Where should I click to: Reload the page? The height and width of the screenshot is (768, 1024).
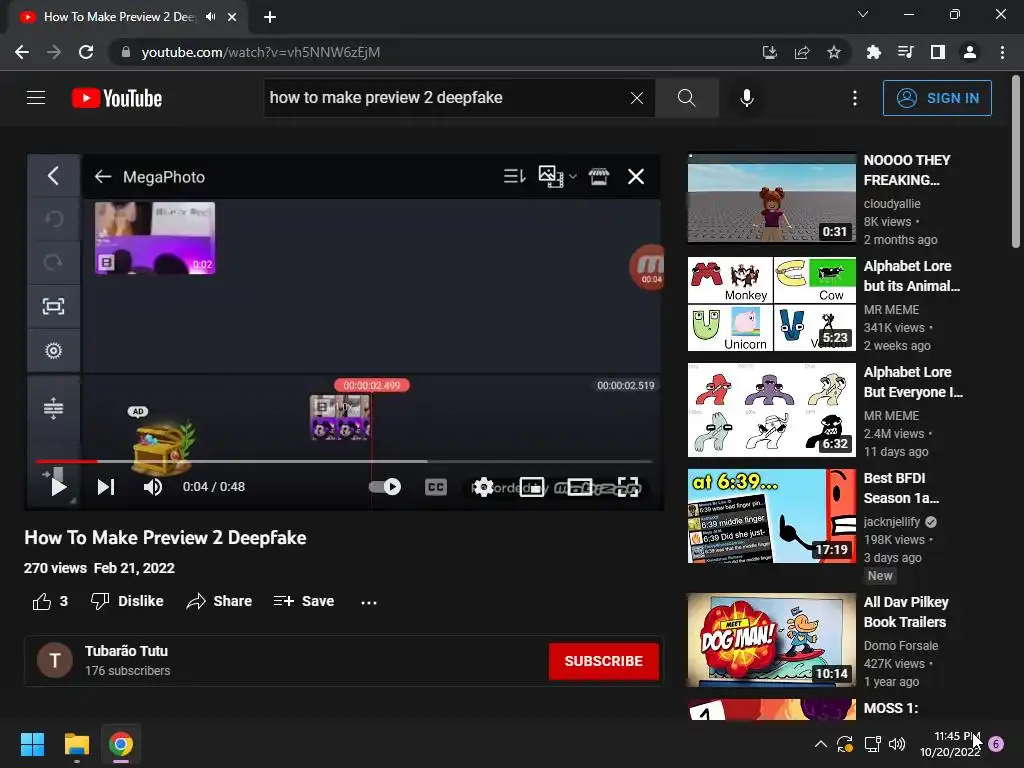coord(86,52)
